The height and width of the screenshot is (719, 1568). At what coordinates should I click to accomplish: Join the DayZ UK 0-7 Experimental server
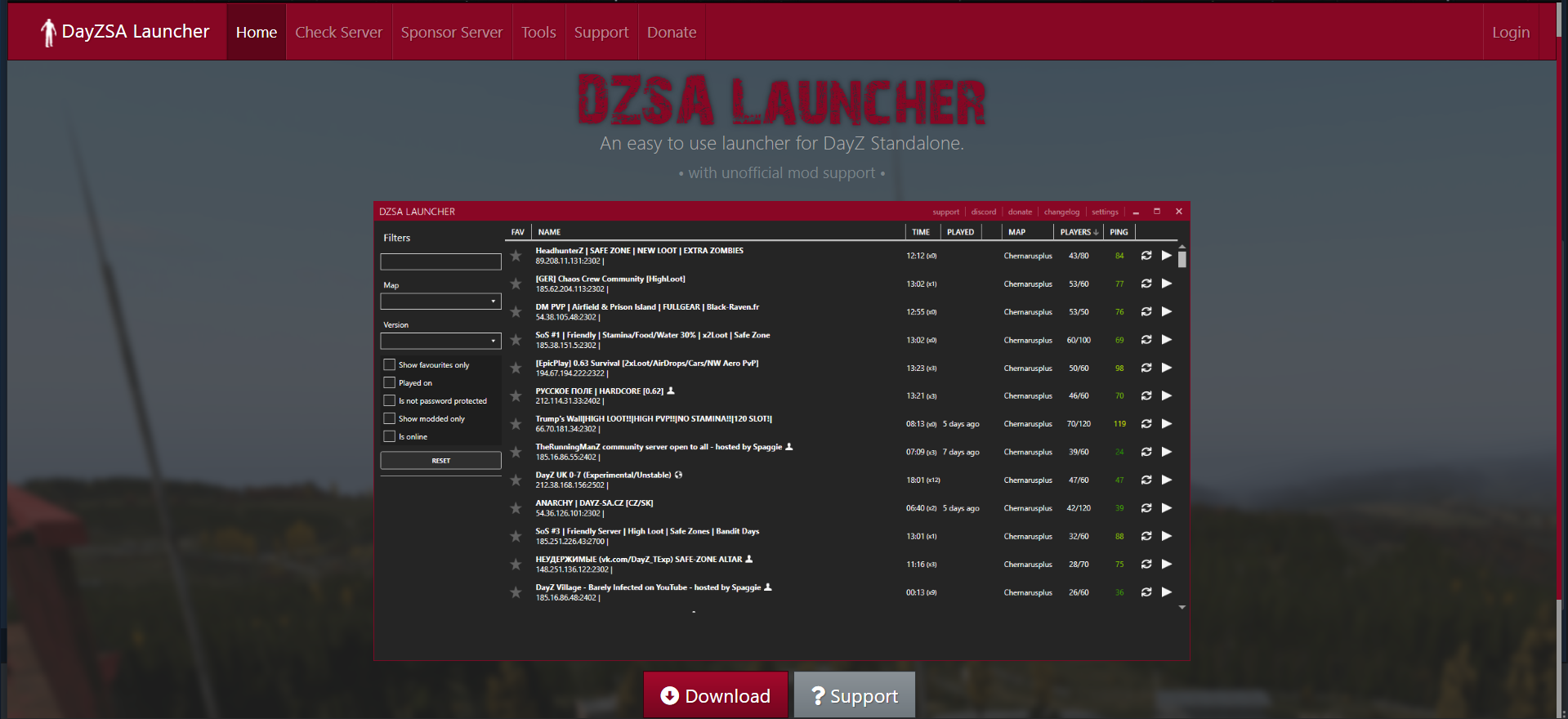tap(1167, 480)
